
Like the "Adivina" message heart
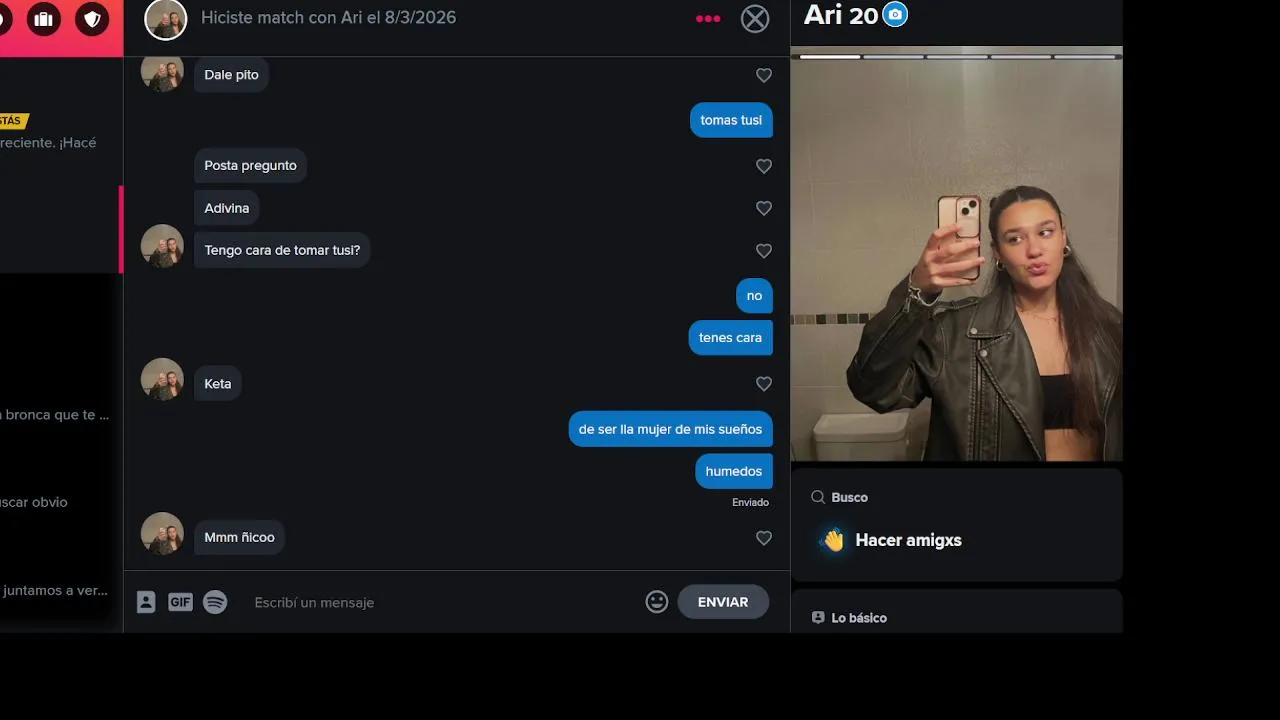[x=764, y=208]
